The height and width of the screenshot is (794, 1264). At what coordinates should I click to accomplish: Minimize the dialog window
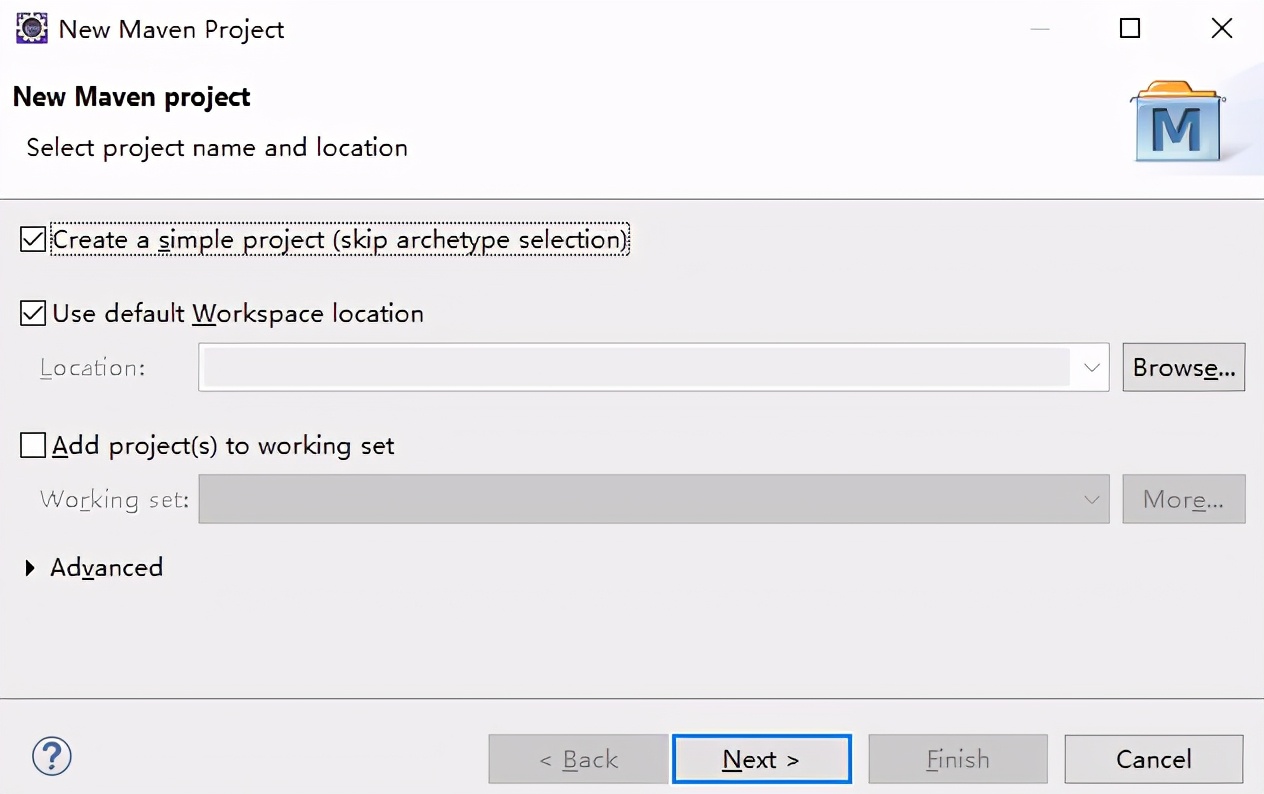coord(1040,28)
